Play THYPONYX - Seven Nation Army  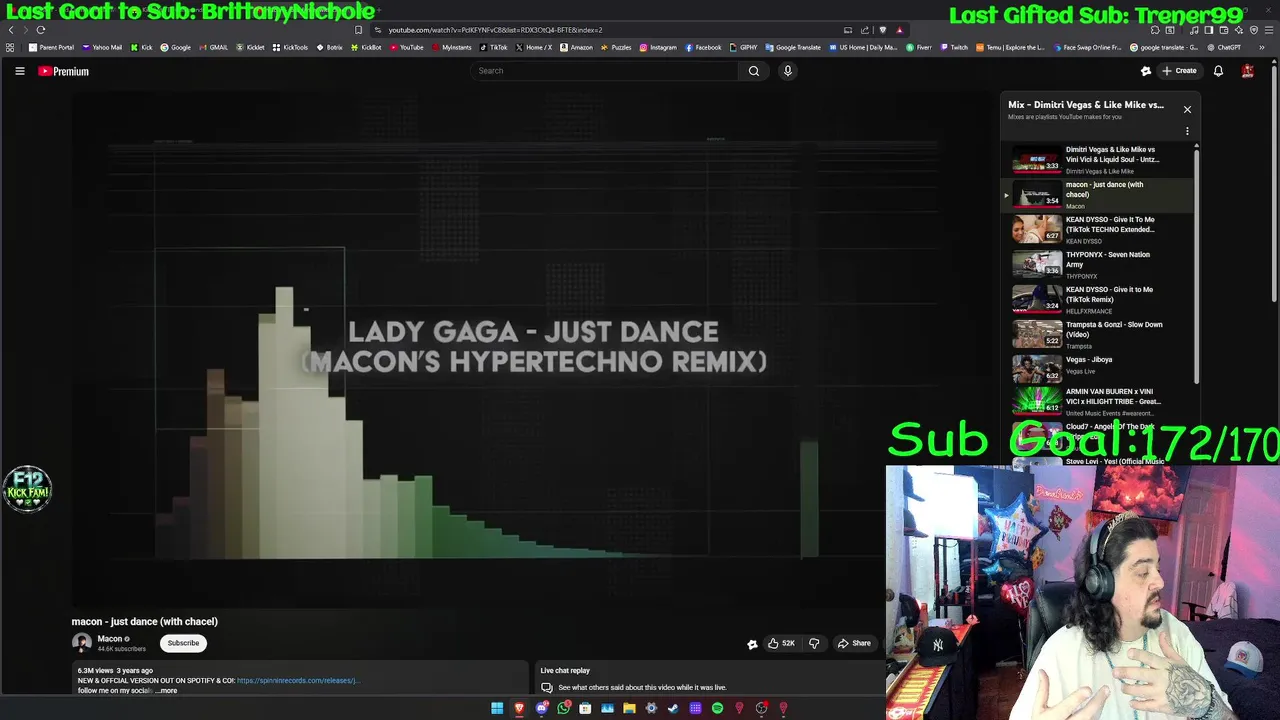coord(1099,265)
